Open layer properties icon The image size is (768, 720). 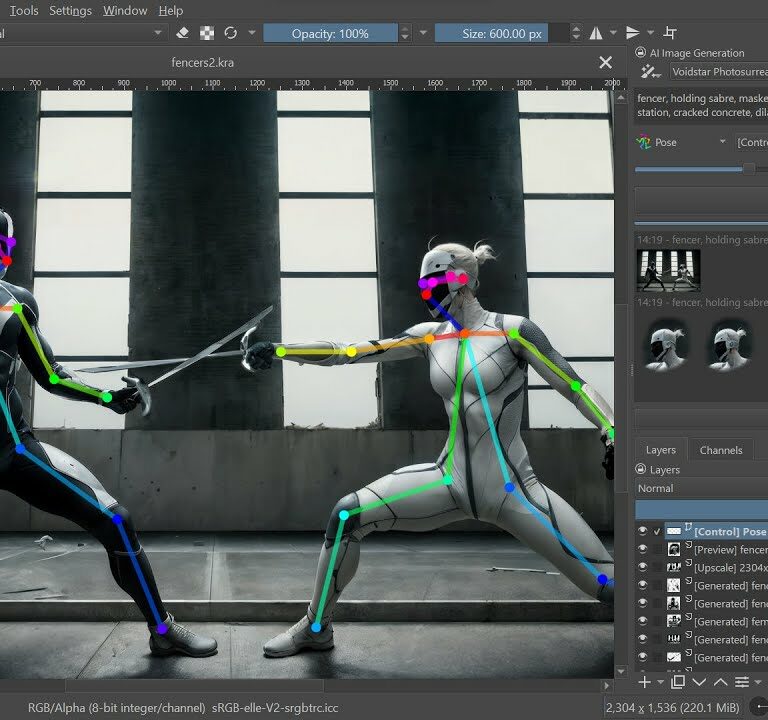[742, 682]
